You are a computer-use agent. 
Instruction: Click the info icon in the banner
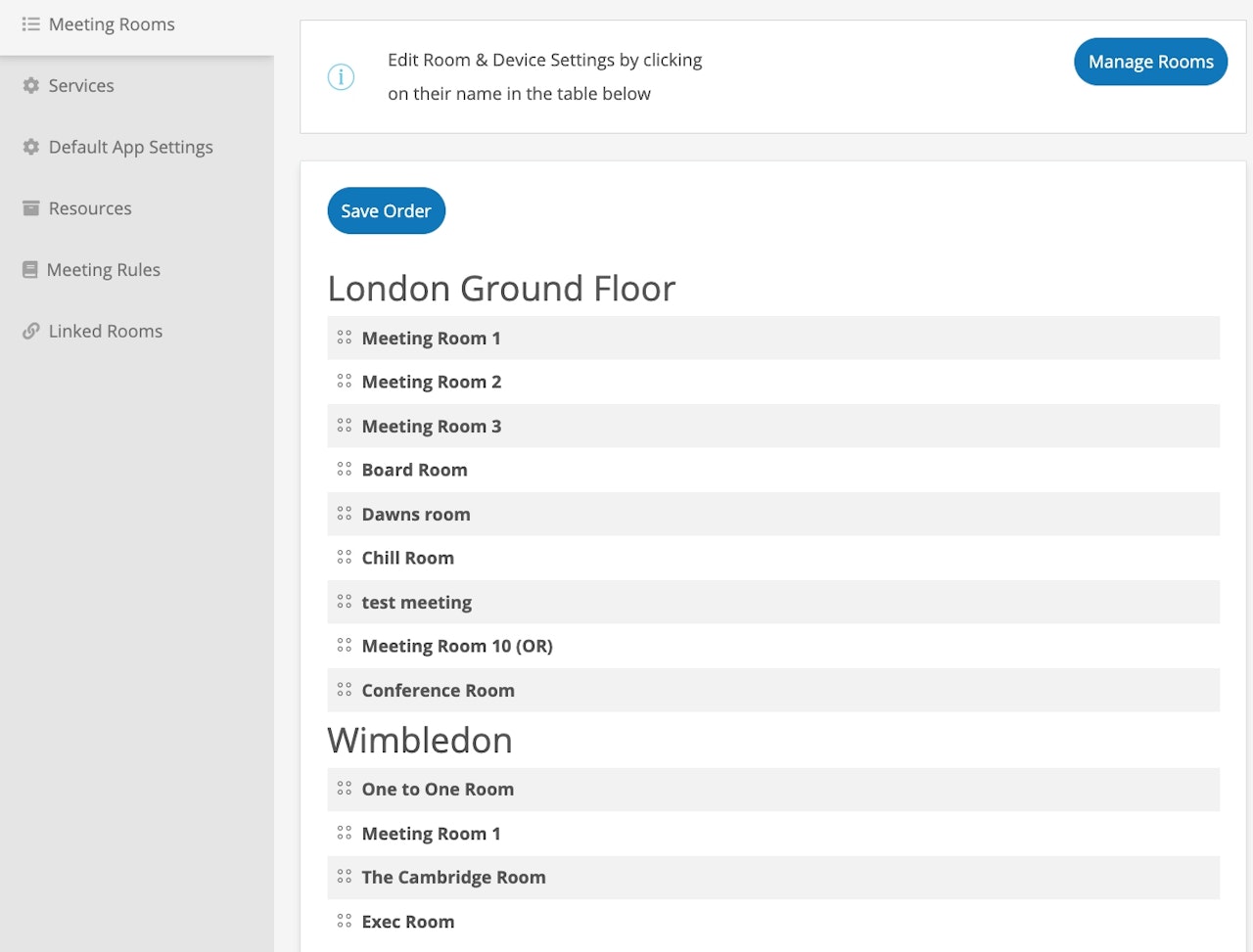pyautogui.click(x=341, y=77)
